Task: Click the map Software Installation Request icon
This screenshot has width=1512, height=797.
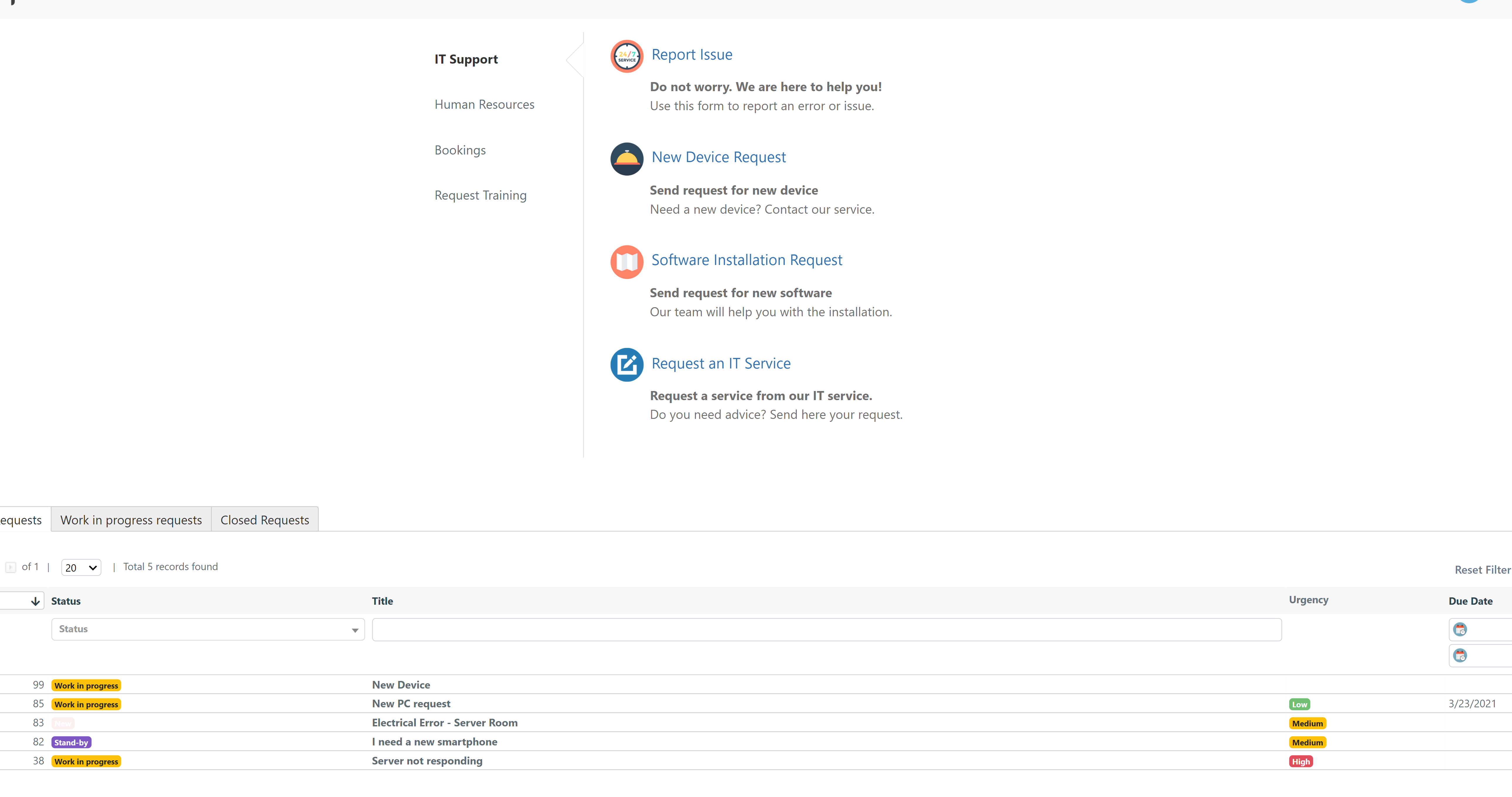Action: pos(626,261)
